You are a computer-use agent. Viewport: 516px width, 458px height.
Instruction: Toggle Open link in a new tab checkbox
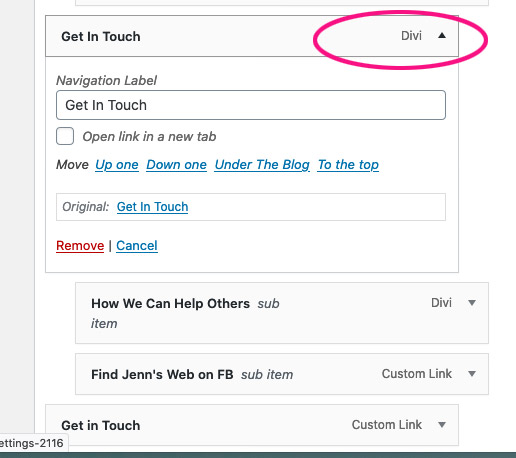click(65, 136)
